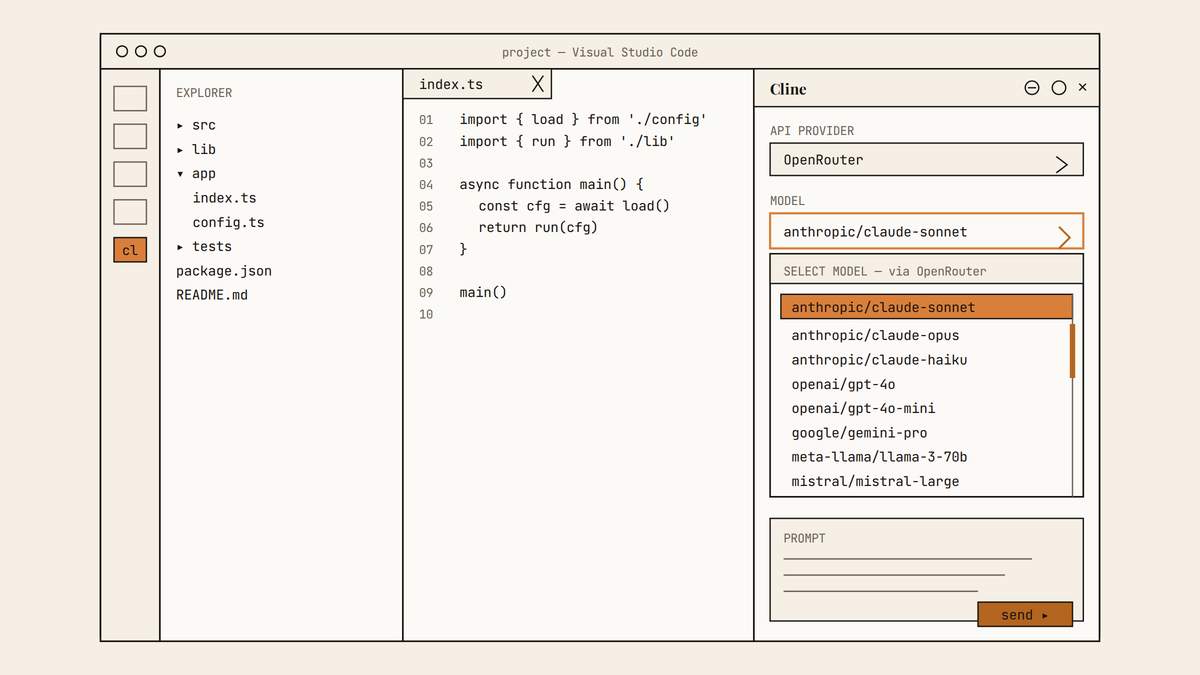Click 'const cfg = await load()' line
Image resolution: width=1200 pixels, height=675 pixels.
click(x=574, y=206)
